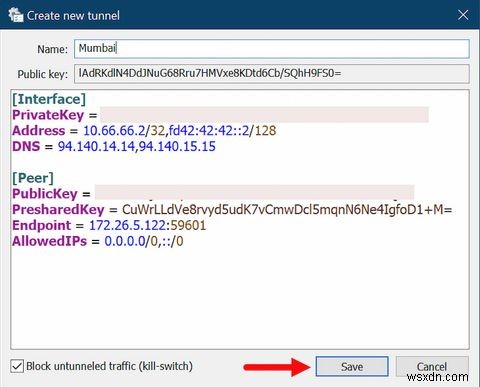Click the Public key: label
The height and width of the screenshot is (387, 480).
[x=43, y=74]
